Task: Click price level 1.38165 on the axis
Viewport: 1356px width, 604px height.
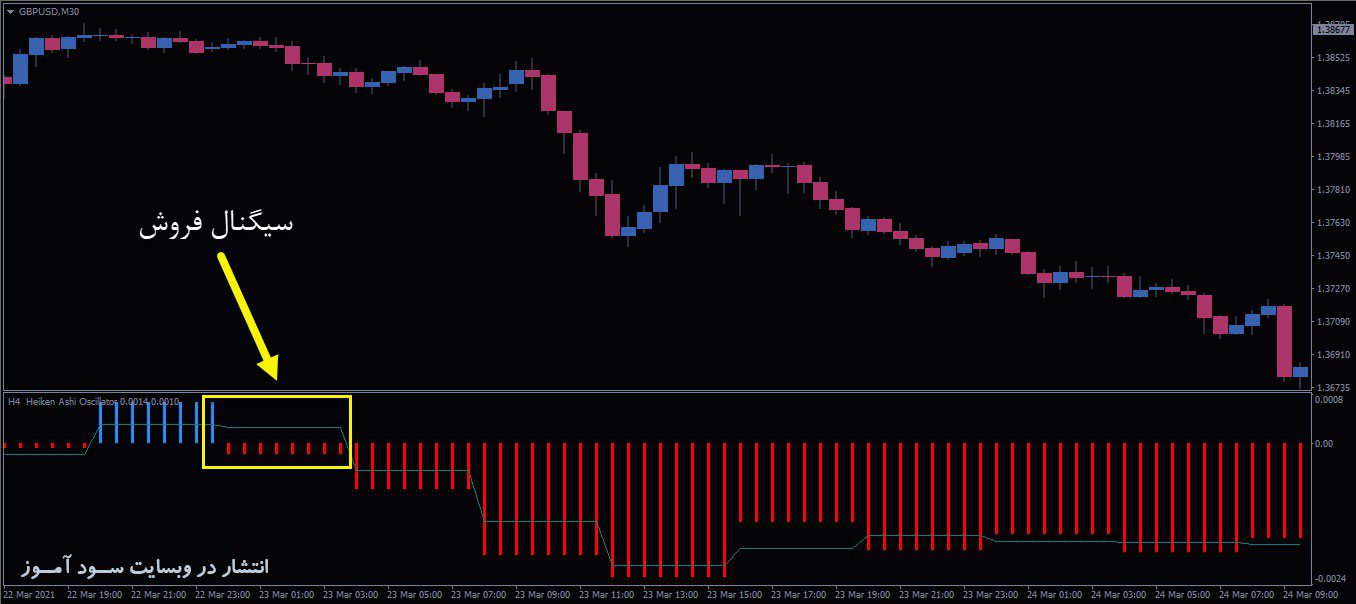Action: tap(1334, 124)
